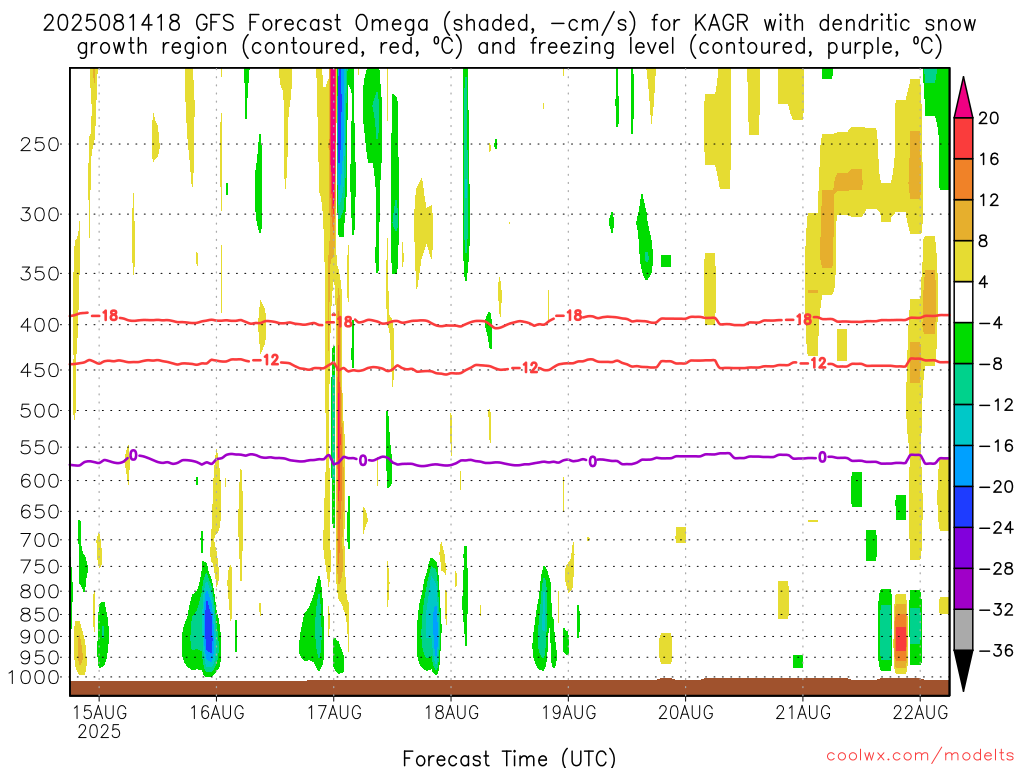Select the 19AUG date label

[x=568, y=712]
